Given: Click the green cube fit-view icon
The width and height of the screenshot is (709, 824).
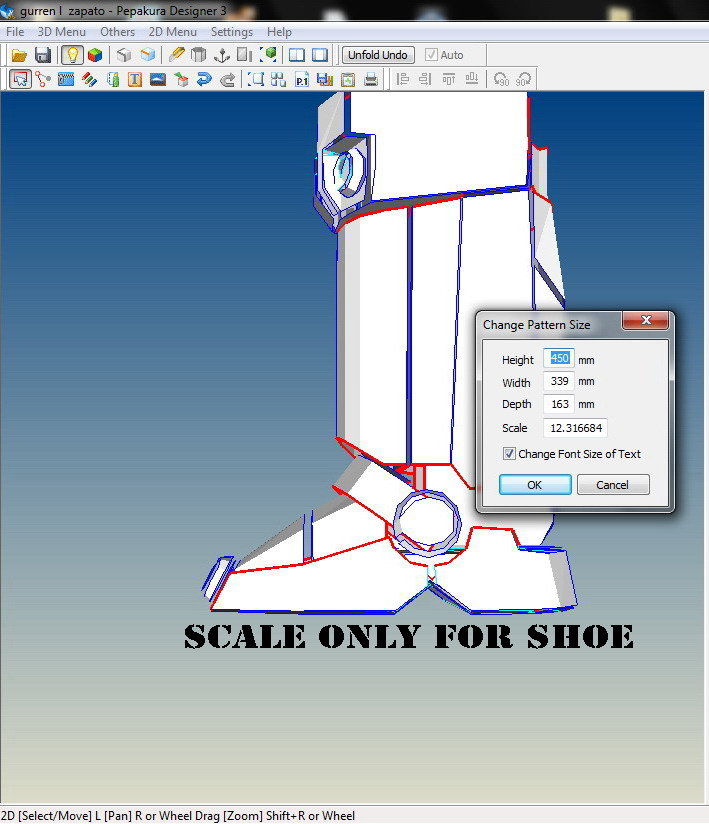Looking at the screenshot, I should tap(269, 55).
